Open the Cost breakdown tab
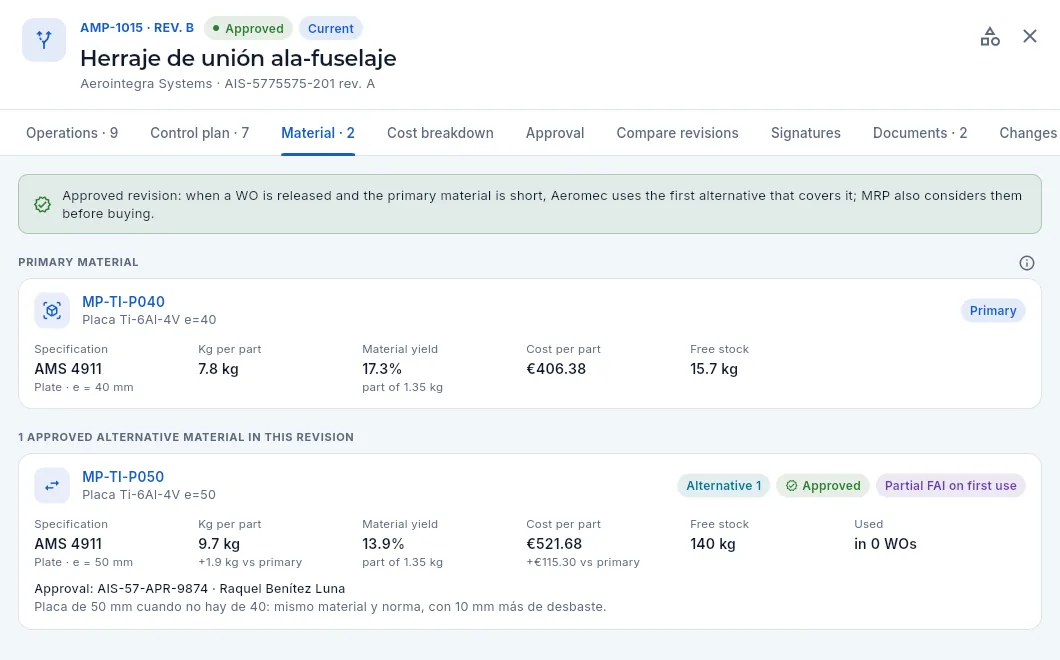This screenshot has width=1060, height=660. pyautogui.click(x=440, y=133)
